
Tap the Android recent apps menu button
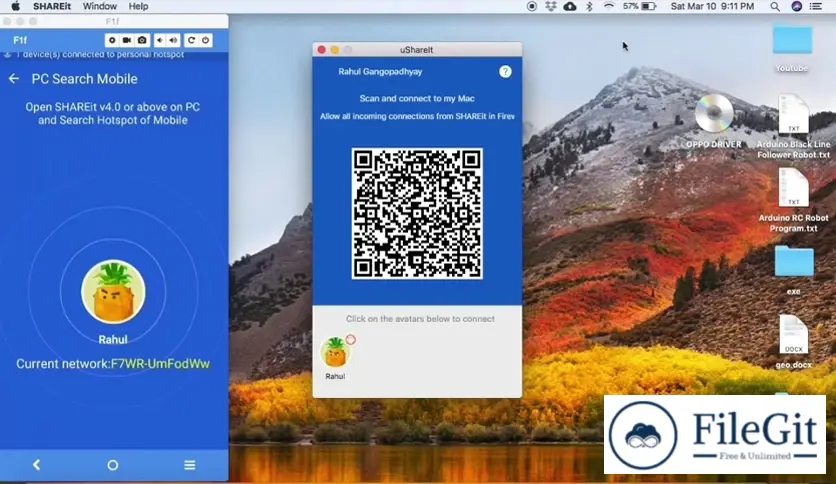point(189,465)
